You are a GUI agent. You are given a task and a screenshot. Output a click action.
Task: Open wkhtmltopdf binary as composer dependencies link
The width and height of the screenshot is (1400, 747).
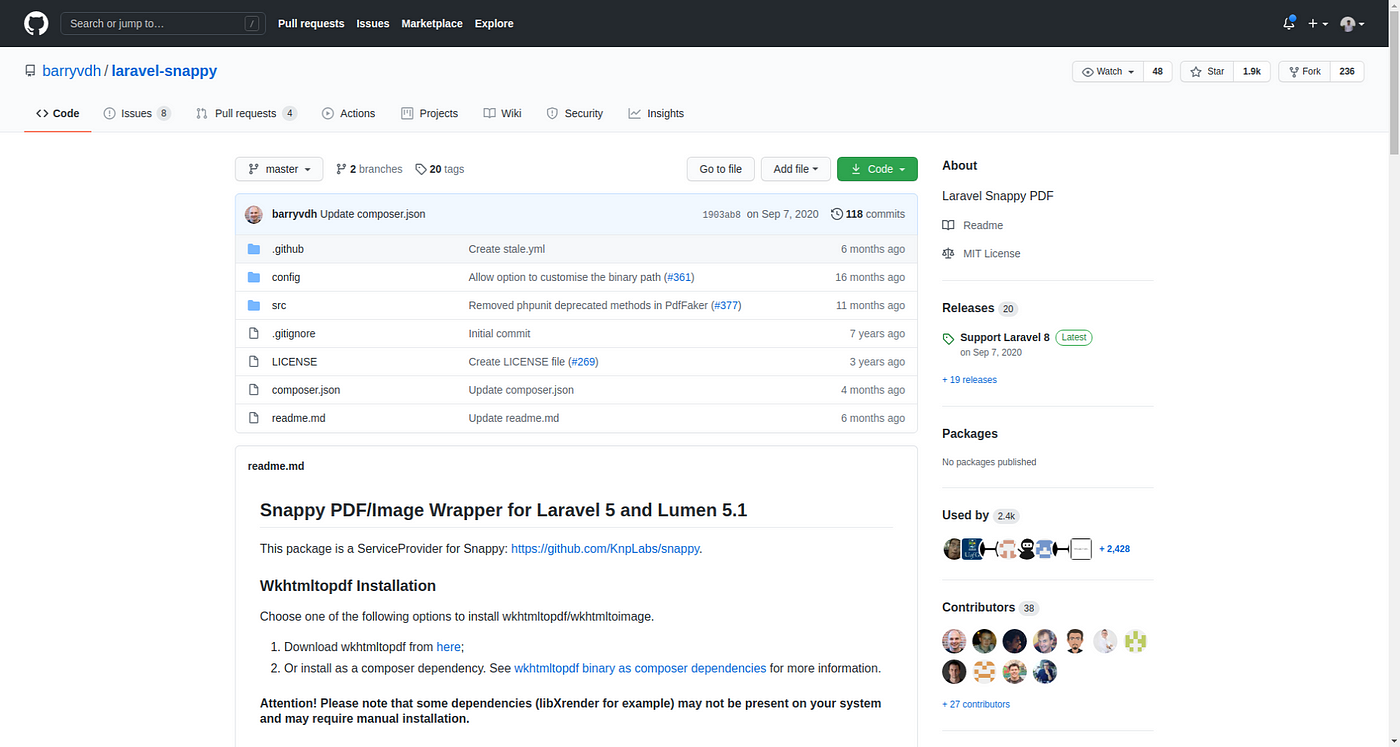pos(640,668)
